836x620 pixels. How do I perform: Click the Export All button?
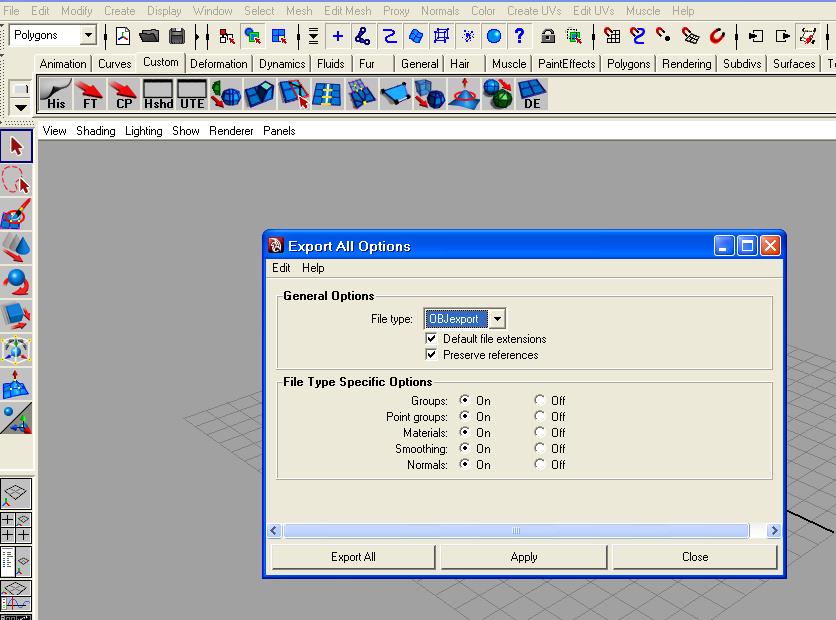coord(353,557)
